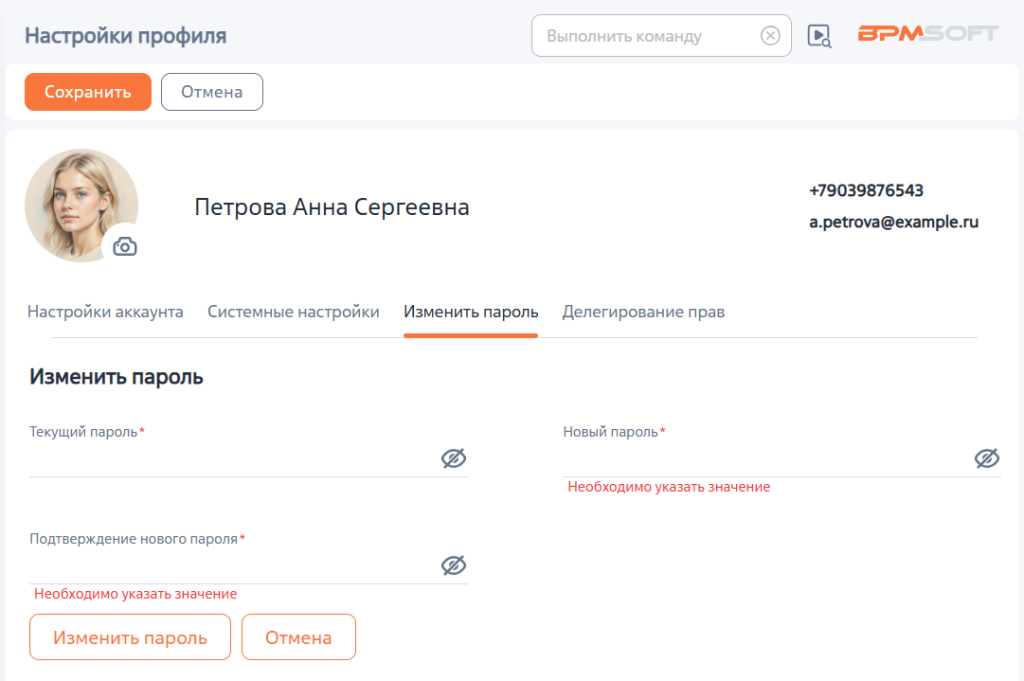Select the Изменить пароль tab
The width and height of the screenshot is (1024, 681).
[471, 312]
